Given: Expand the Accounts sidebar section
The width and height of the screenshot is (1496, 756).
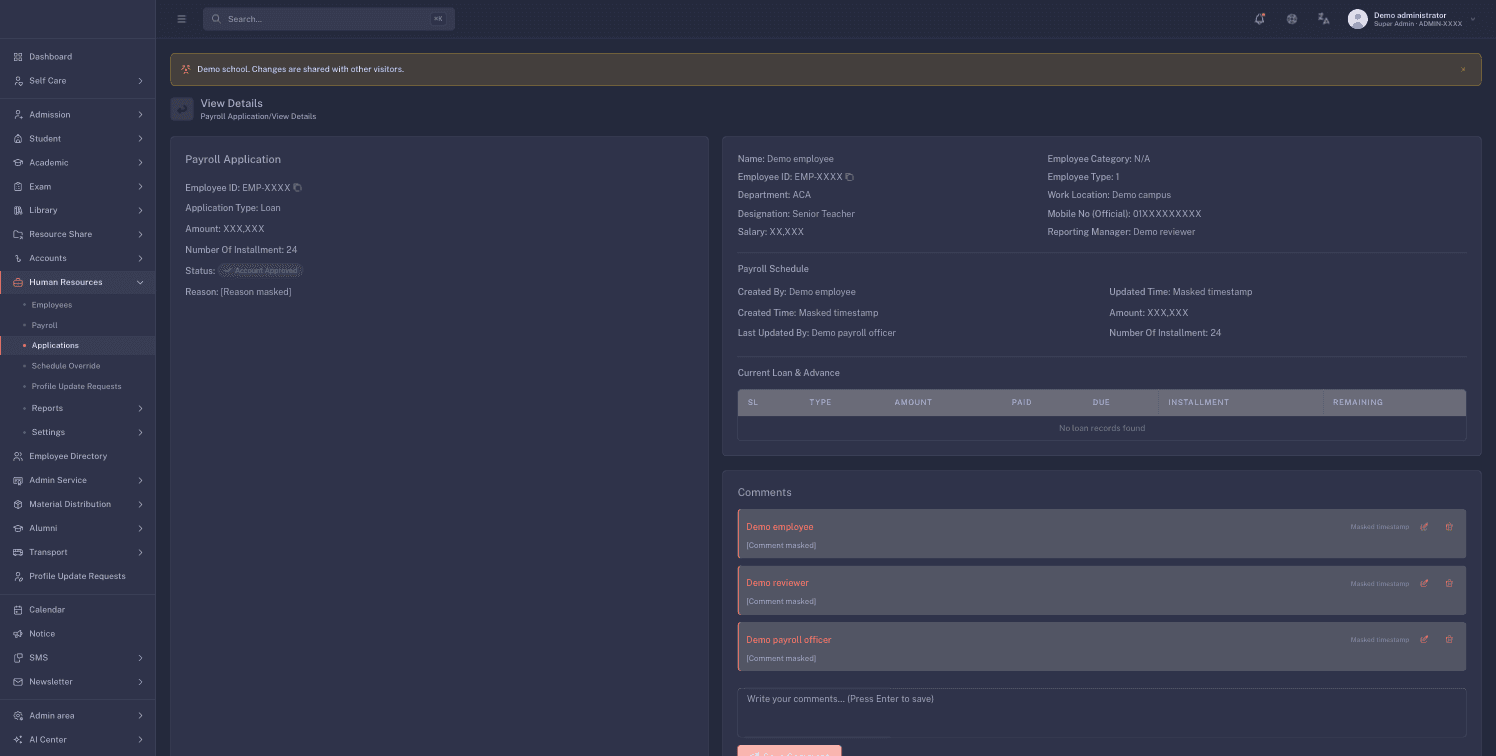Looking at the screenshot, I should [77, 259].
